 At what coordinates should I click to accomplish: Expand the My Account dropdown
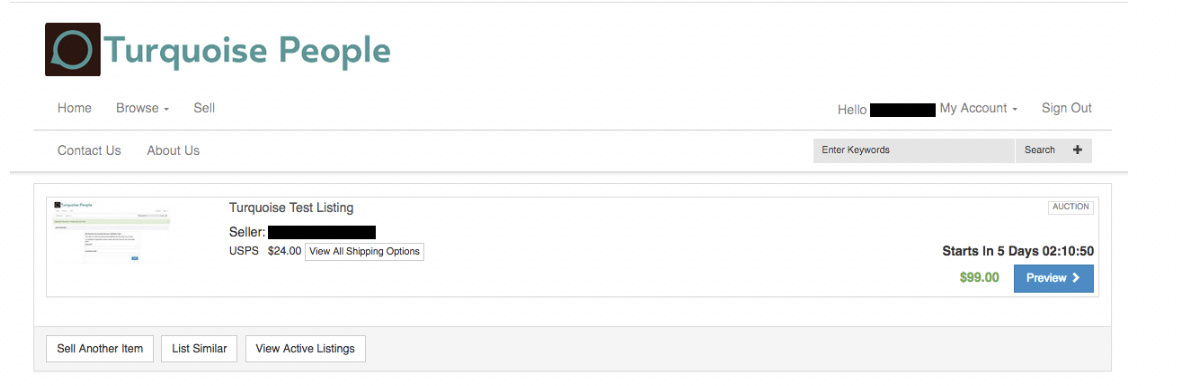pos(979,108)
